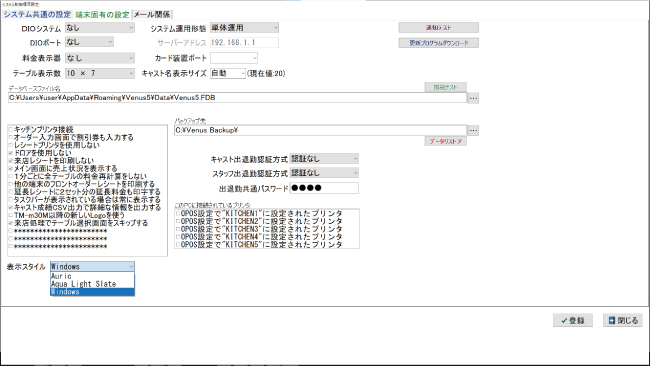Switch to システム共通の設定 tab
Image resolution: width=650 pixels, height=366 pixels.
(37, 15)
